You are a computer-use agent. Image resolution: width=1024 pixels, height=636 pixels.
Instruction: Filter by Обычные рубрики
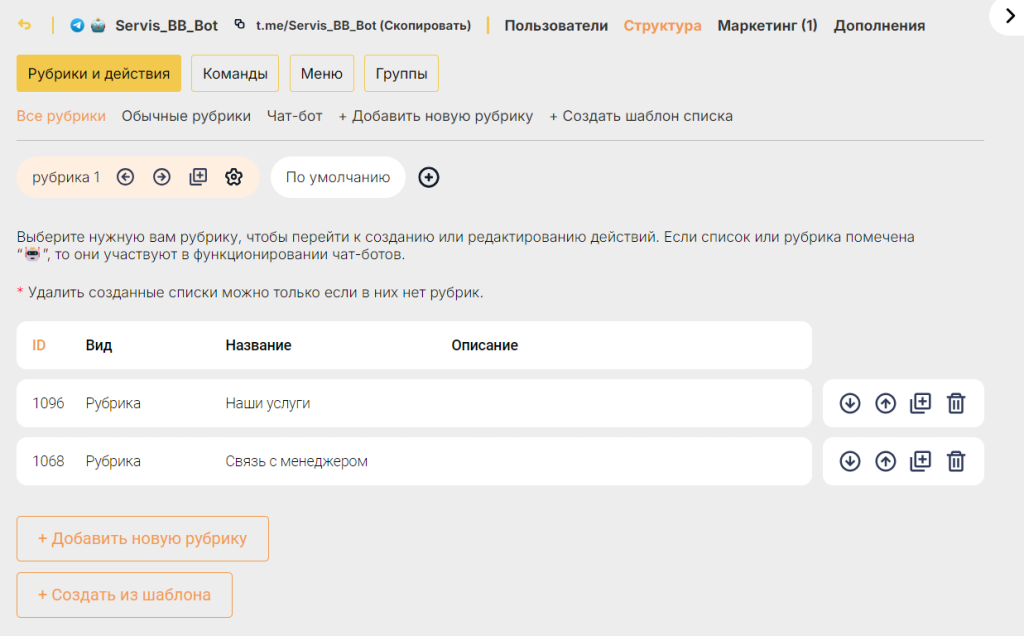click(186, 116)
